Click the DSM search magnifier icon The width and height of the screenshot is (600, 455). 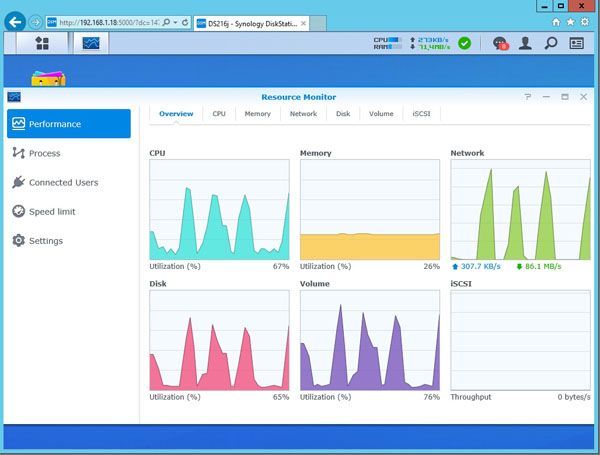point(551,43)
